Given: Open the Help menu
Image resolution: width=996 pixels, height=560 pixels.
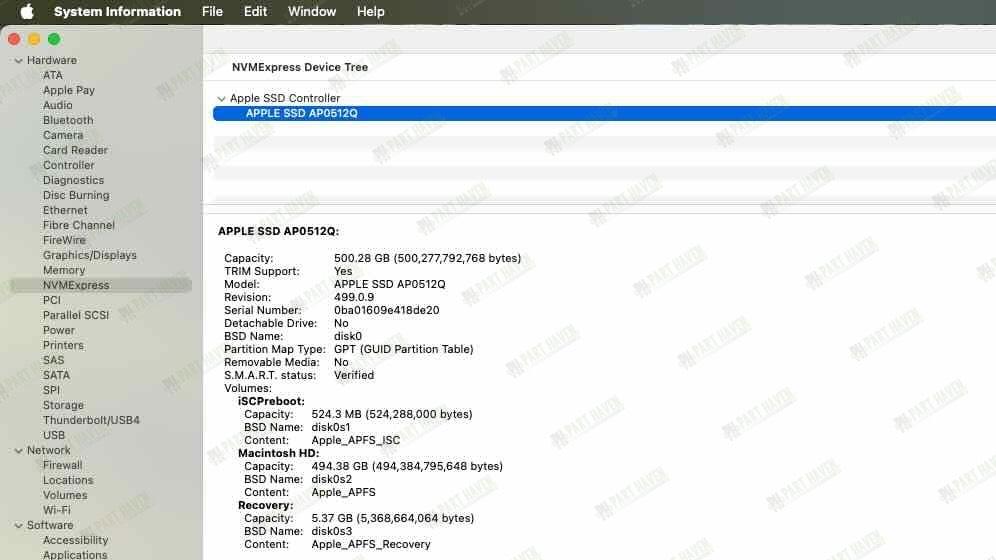Looking at the screenshot, I should pyautogui.click(x=370, y=12).
